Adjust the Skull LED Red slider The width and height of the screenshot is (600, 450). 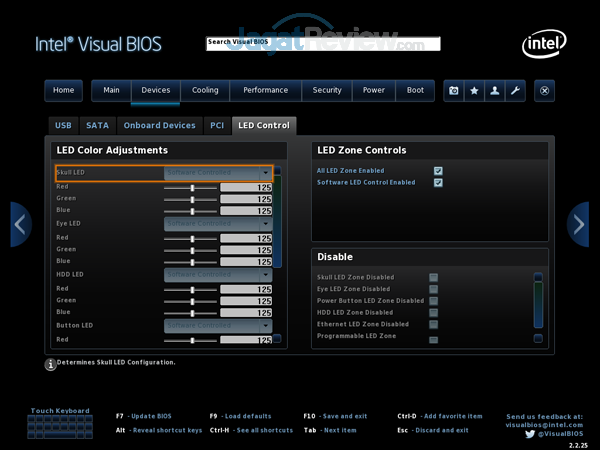pos(191,187)
